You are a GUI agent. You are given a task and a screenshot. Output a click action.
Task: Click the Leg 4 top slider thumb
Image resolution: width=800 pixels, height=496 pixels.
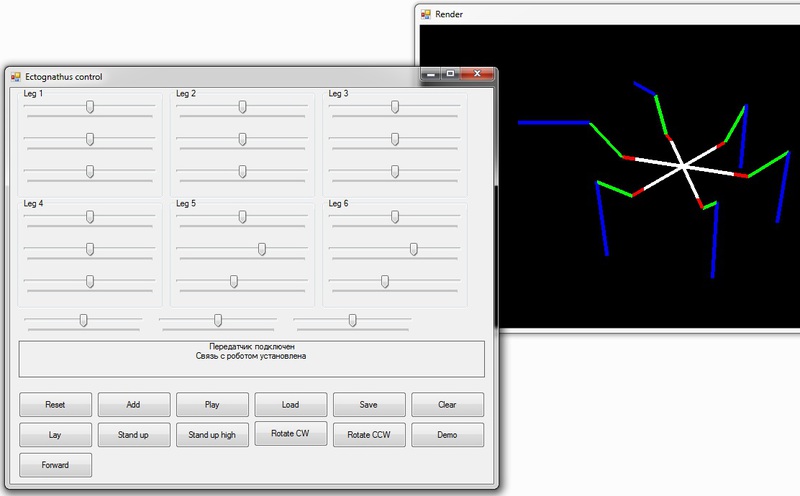pyautogui.click(x=90, y=217)
